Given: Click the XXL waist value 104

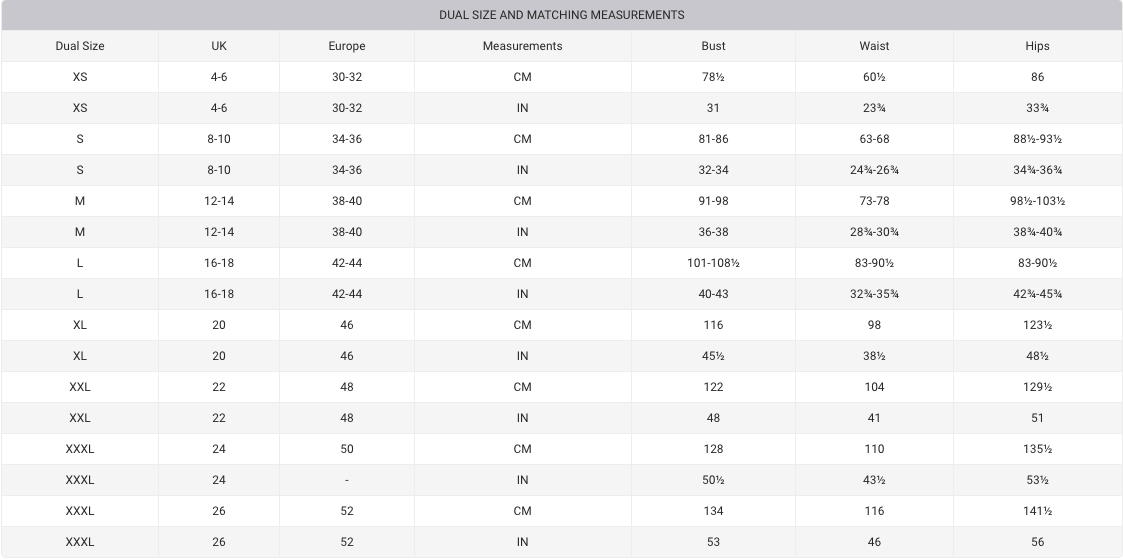Looking at the screenshot, I should click(874, 387).
